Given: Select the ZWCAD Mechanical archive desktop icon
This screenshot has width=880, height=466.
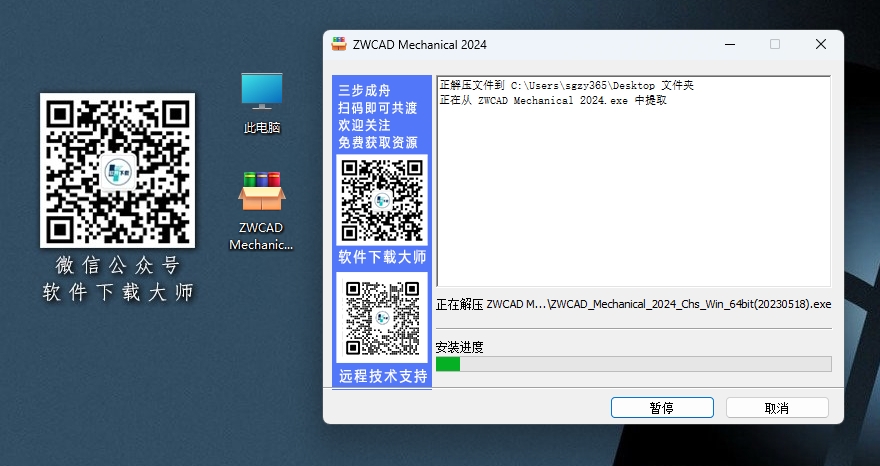Looking at the screenshot, I should click(x=262, y=211).
